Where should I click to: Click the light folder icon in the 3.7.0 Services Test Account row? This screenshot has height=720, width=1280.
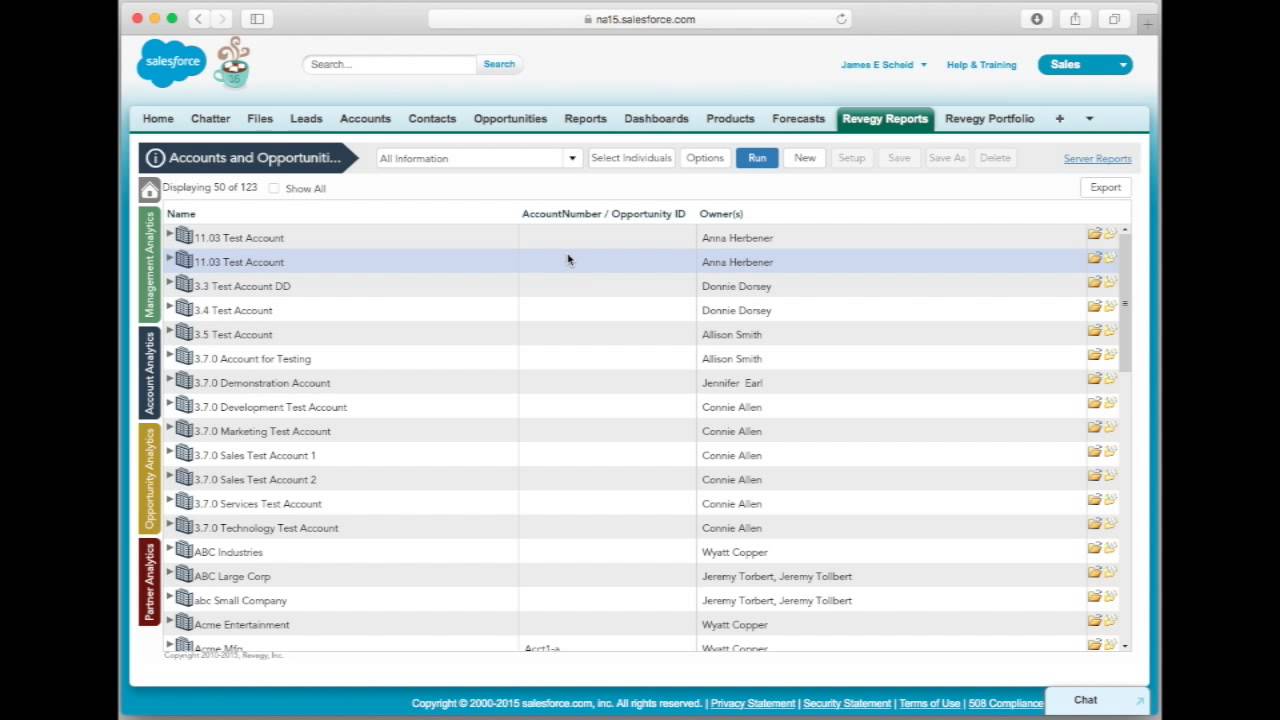(x=1109, y=499)
